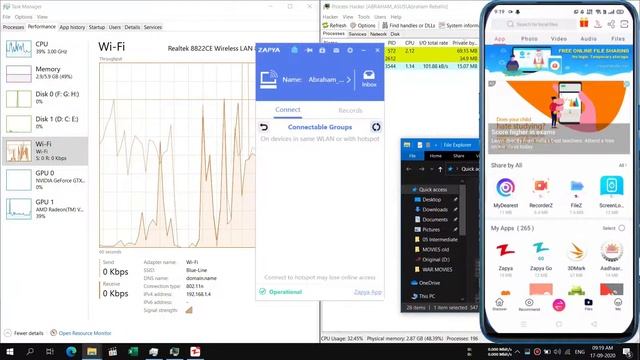The width and height of the screenshot is (640, 360).
Task: Open the gift box icon in phone app
Action: [x=584, y=23]
